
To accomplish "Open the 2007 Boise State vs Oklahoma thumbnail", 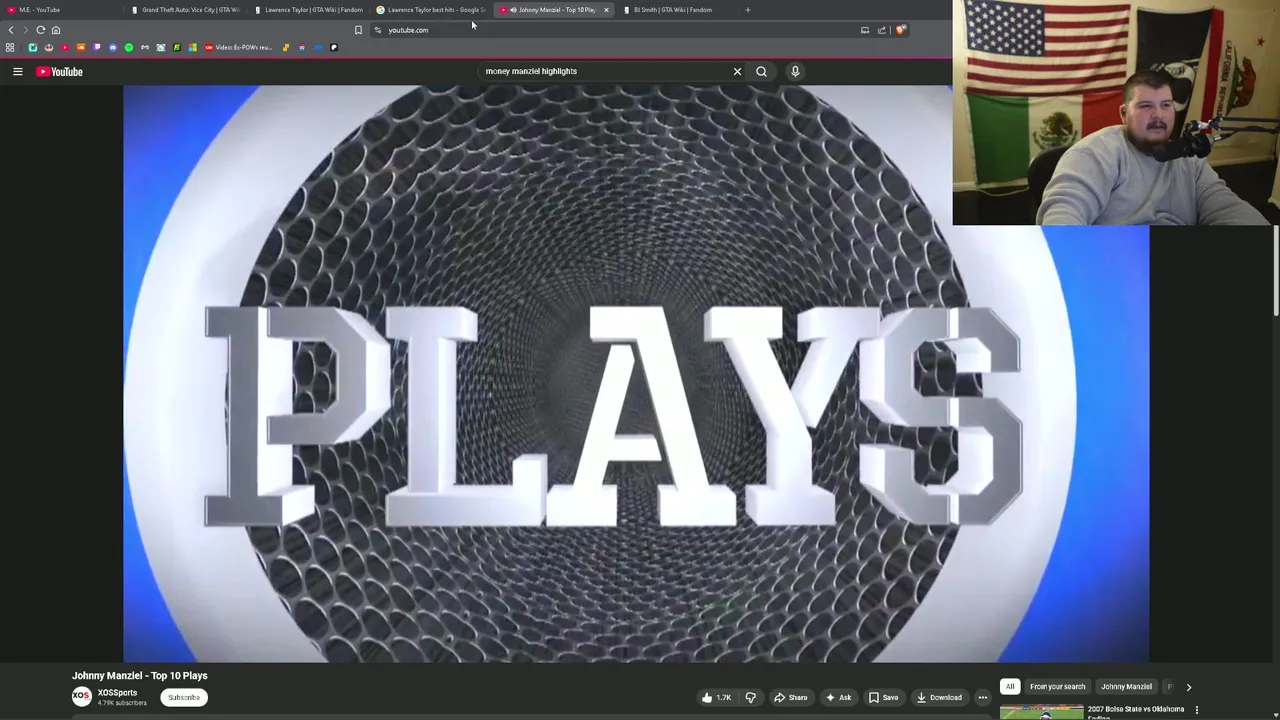I will click(x=1041, y=712).
